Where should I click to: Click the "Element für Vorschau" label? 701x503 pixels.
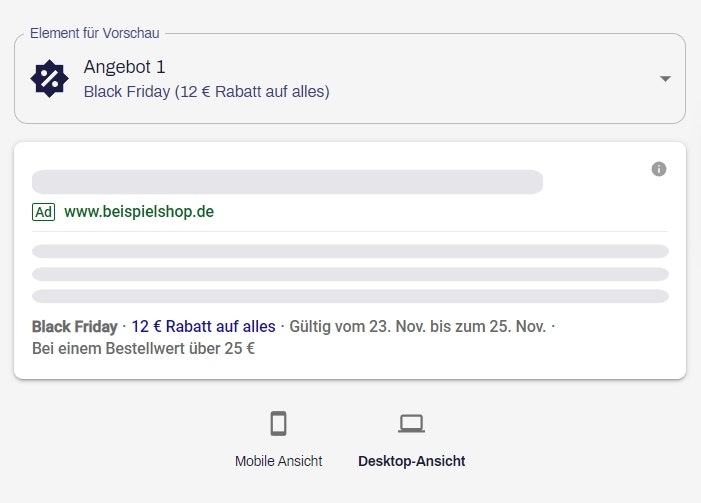click(x=94, y=34)
